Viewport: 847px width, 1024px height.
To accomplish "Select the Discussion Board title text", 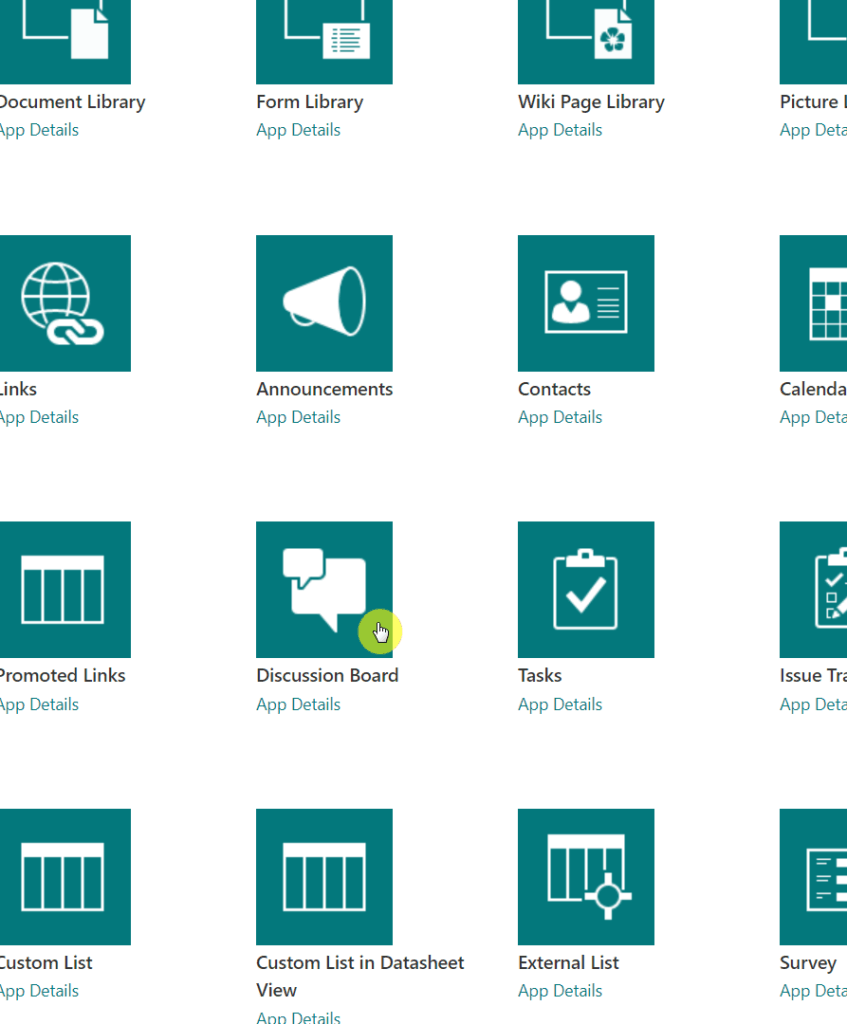I will point(327,675).
